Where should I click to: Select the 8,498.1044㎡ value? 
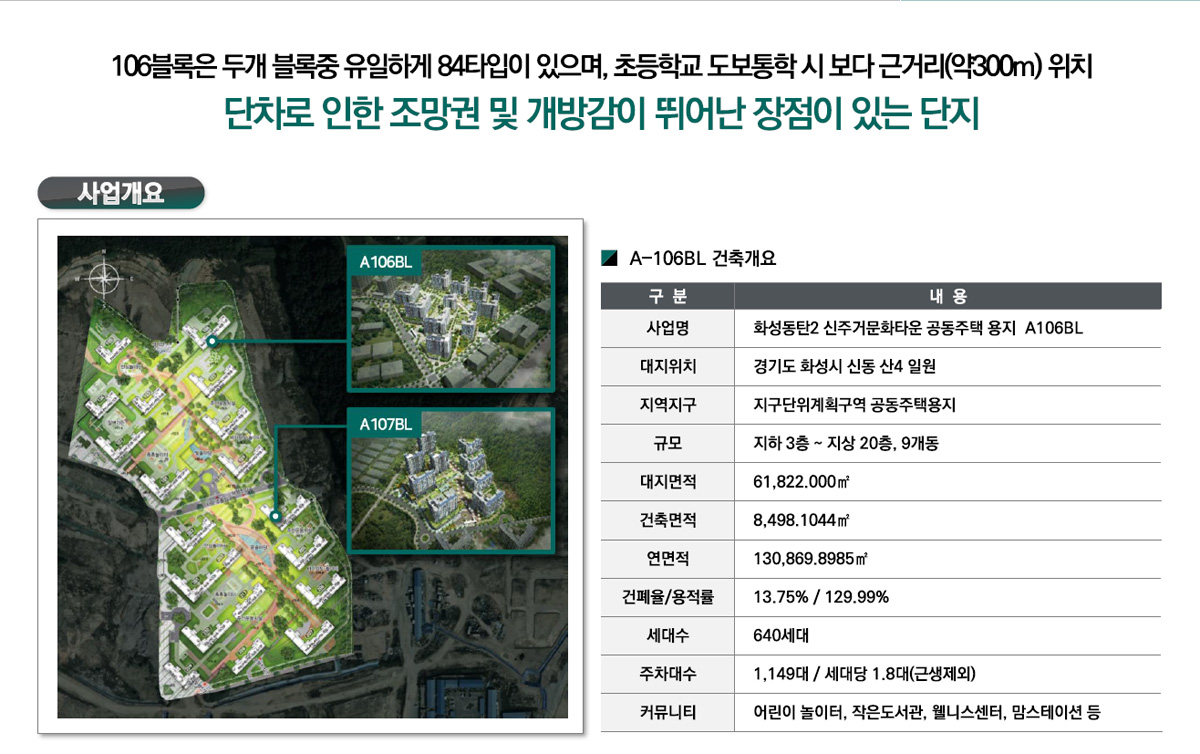point(802,520)
